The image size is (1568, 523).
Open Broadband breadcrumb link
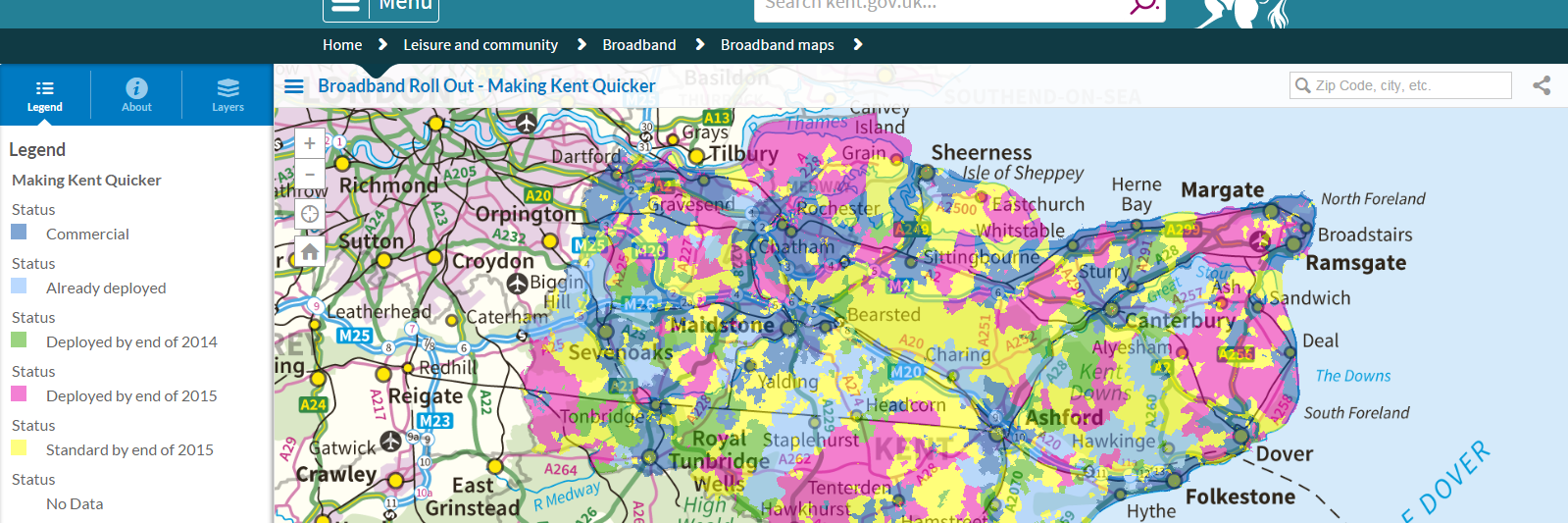(x=639, y=45)
